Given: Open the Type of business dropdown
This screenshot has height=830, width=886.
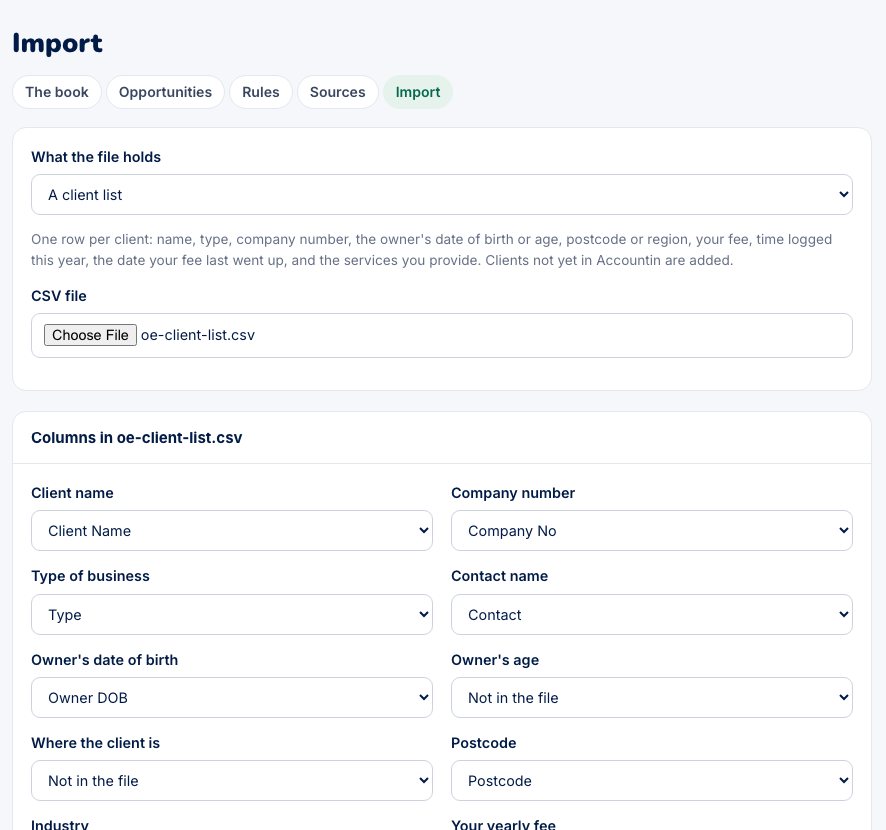Looking at the screenshot, I should pos(232,614).
